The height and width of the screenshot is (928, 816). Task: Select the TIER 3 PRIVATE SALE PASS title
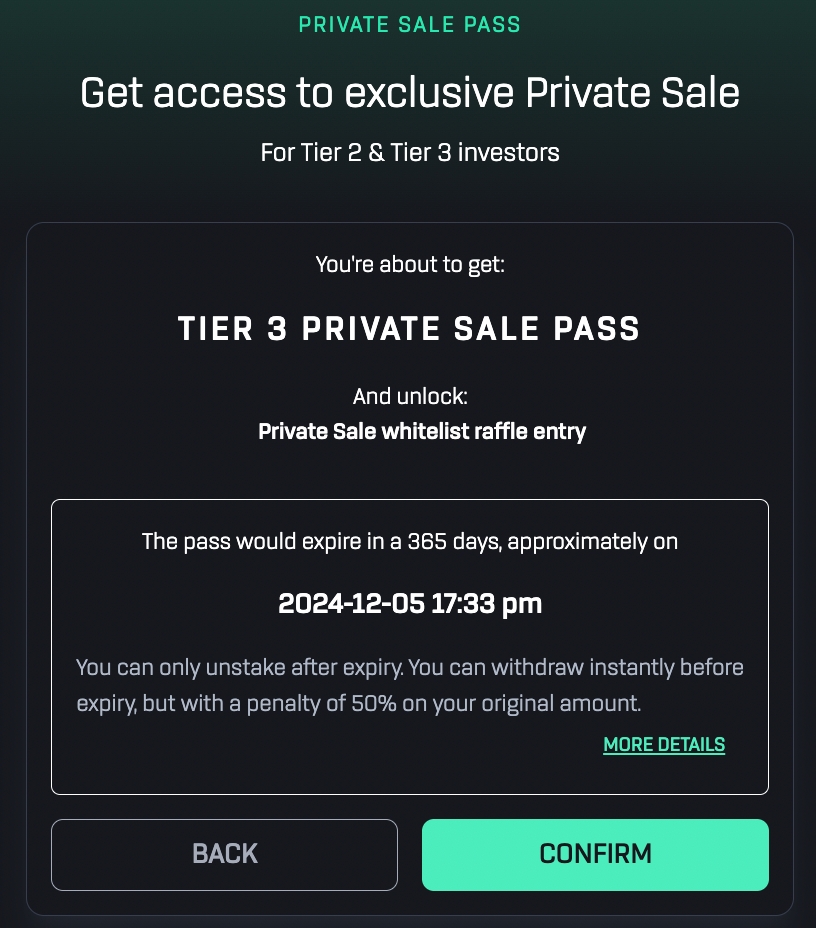(x=409, y=329)
